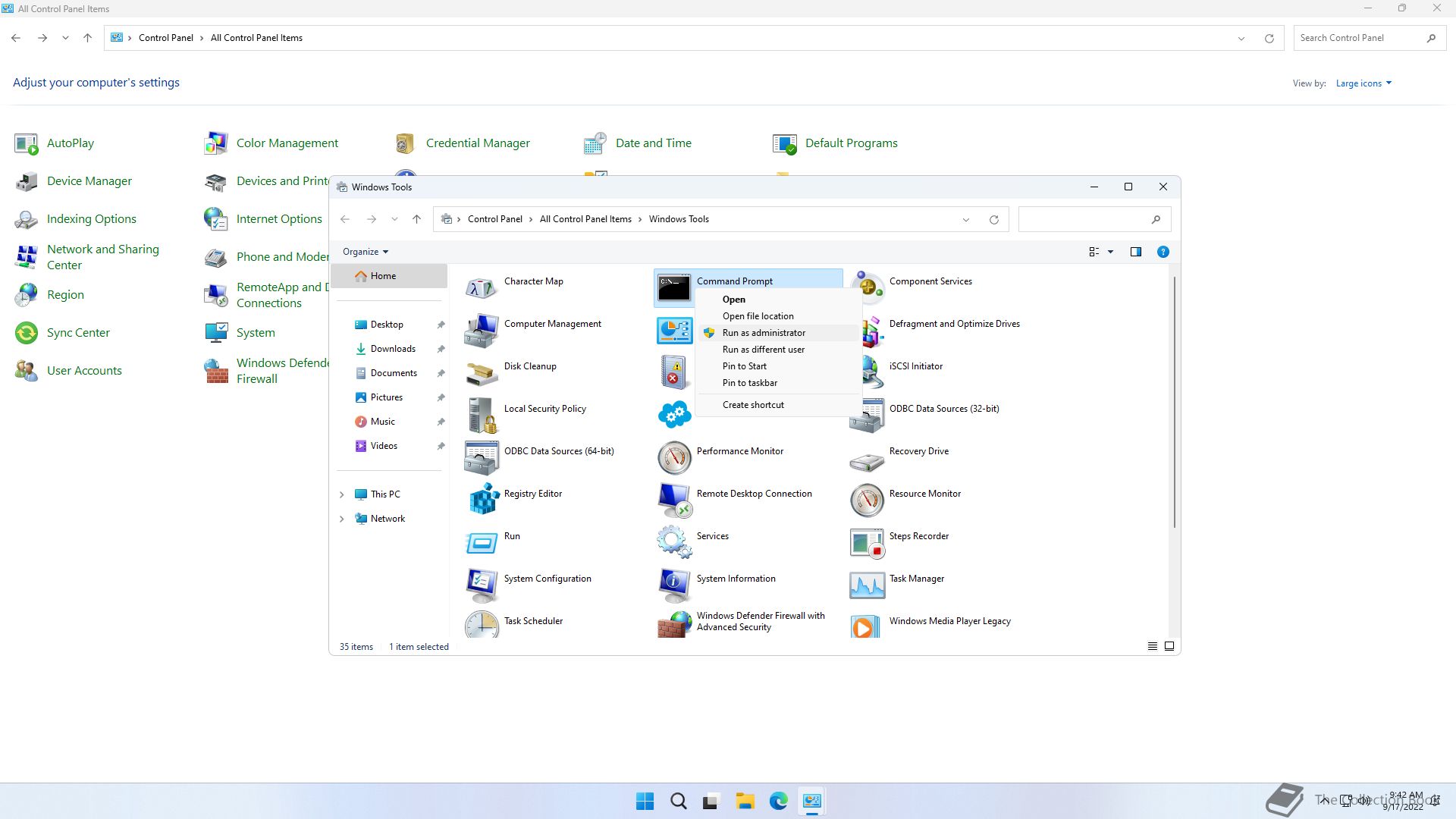1456x819 pixels.
Task: Open the change-view options dropdown arrow
Action: point(1110,252)
